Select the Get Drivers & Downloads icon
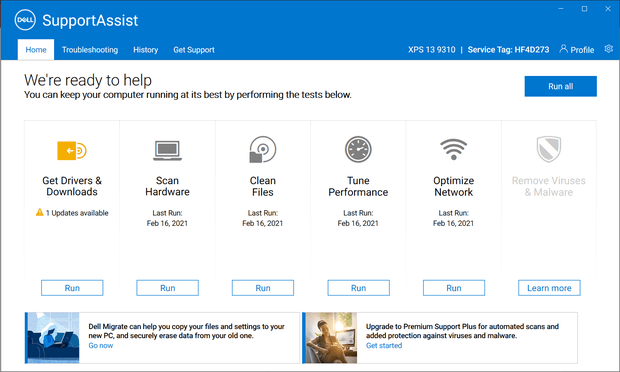The height and width of the screenshot is (372, 620). [x=72, y=151]
